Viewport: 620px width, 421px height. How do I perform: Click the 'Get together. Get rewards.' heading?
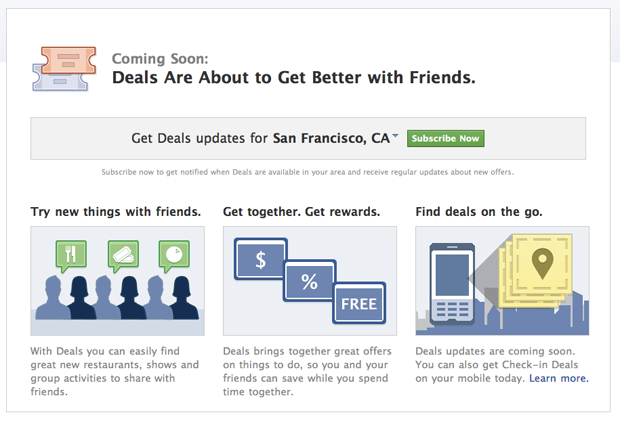coord(301,212)
